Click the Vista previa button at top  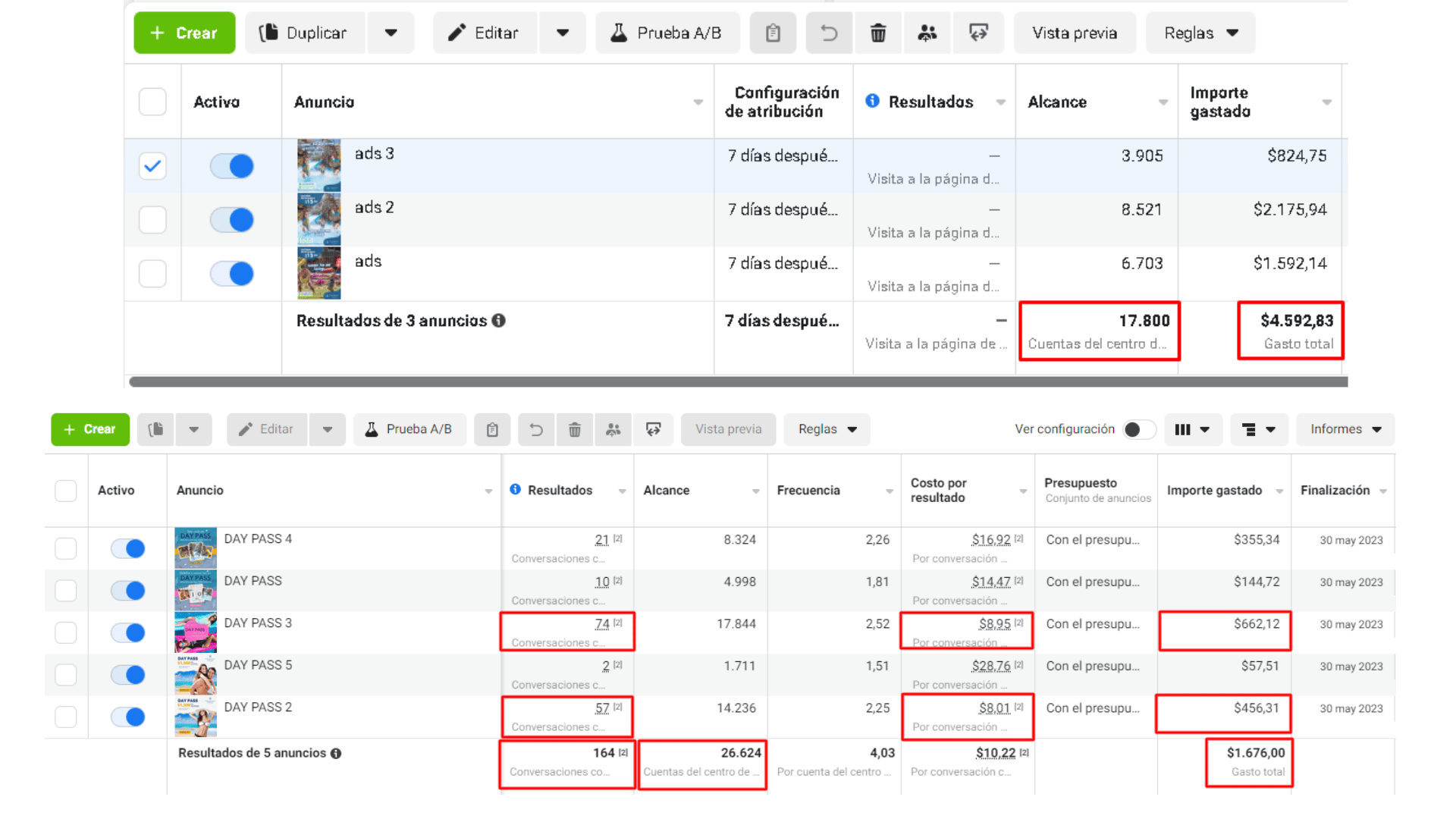click(1074, 33)
